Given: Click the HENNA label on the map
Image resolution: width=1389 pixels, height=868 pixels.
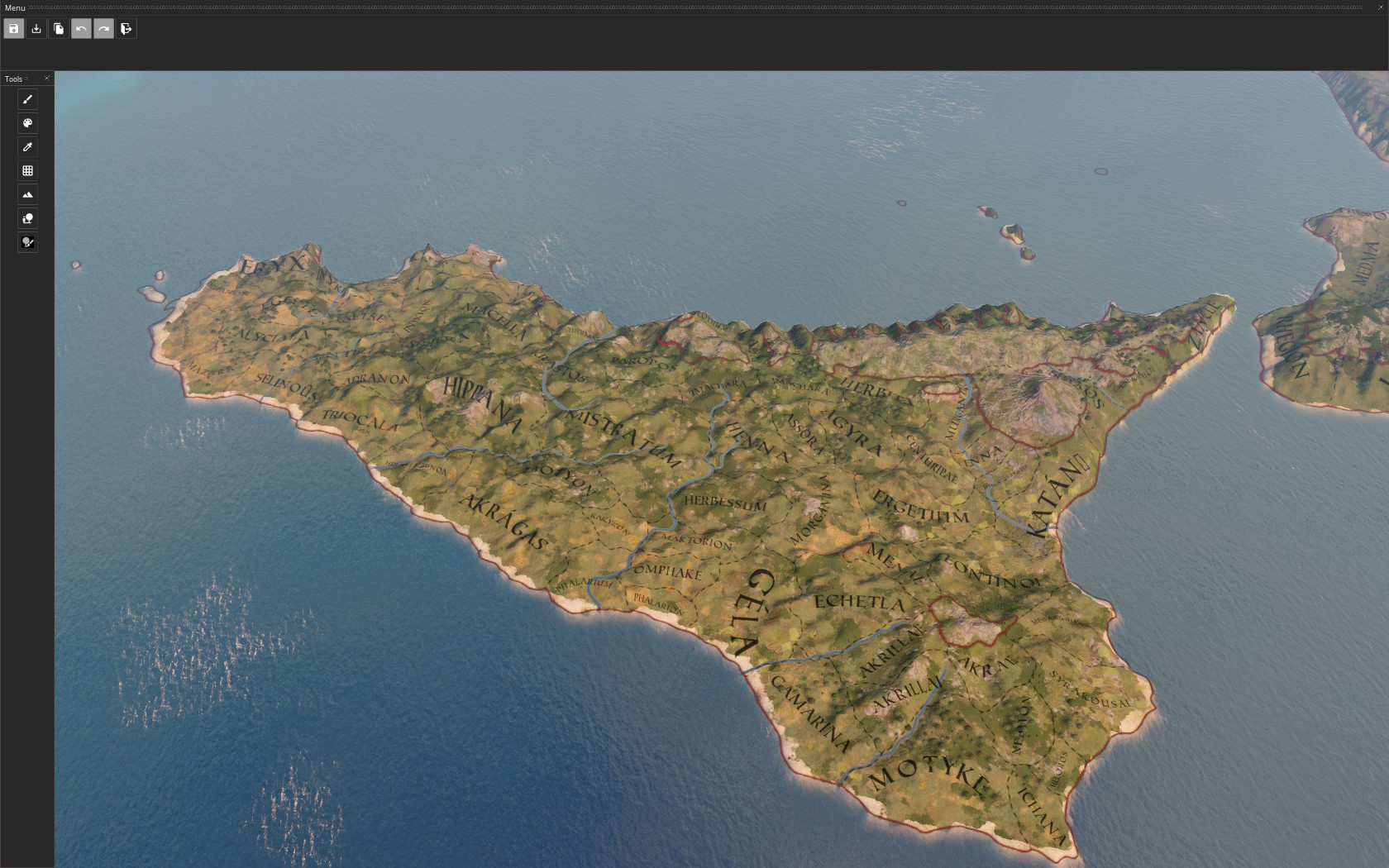Looking at the screenshot, I should tap(758, 441).
